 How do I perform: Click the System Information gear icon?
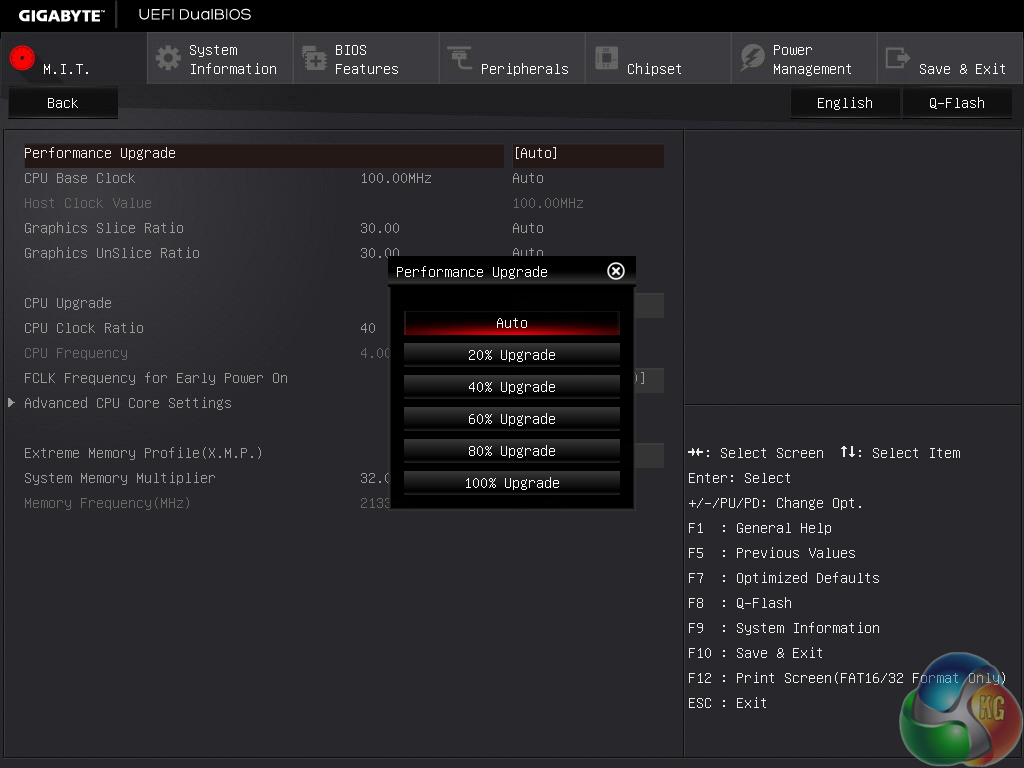pos(168,58)
